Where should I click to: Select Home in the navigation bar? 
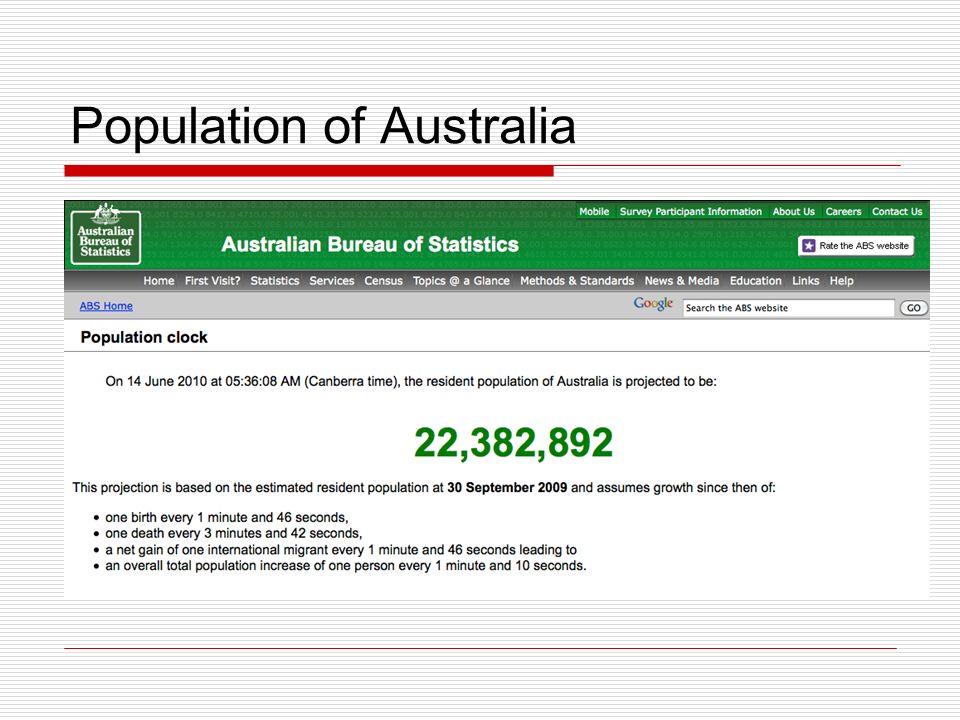tap(159, 280)
